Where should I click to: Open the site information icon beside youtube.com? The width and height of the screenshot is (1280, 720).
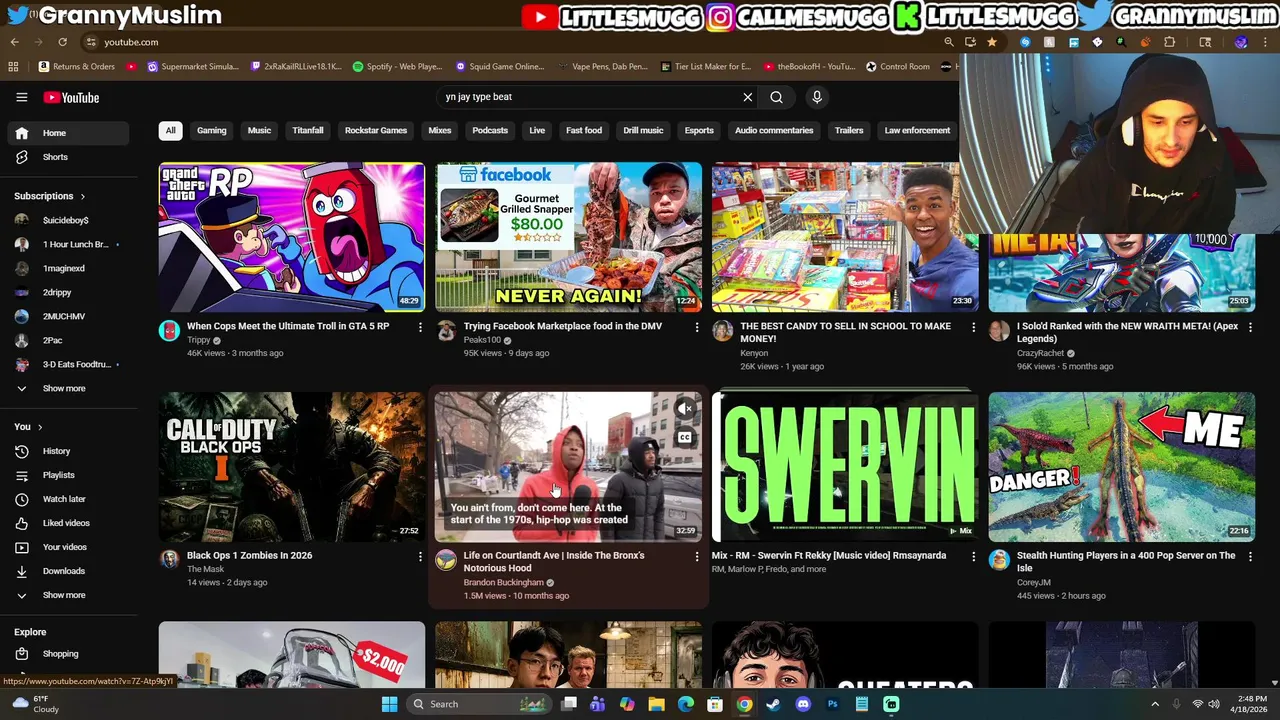[x=91, y=42]
